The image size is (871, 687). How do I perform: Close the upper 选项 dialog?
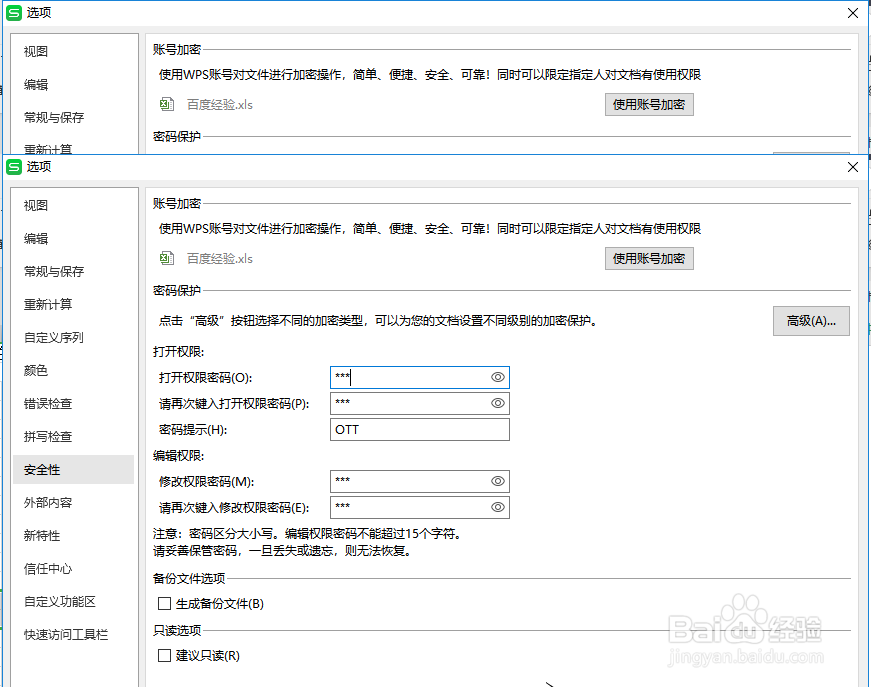(x=852, y=13)
